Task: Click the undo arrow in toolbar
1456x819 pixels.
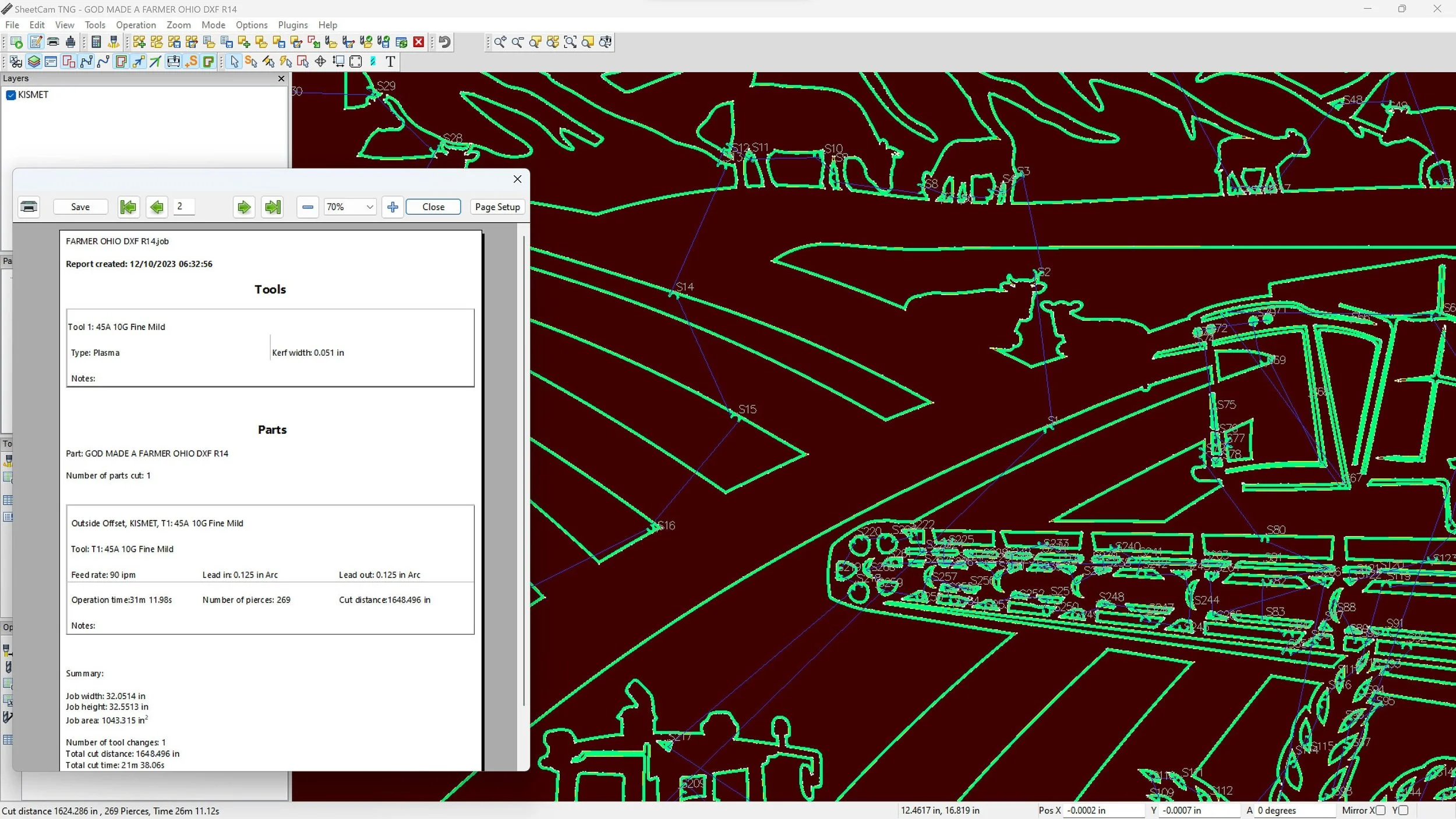Action: coord(445,42)
